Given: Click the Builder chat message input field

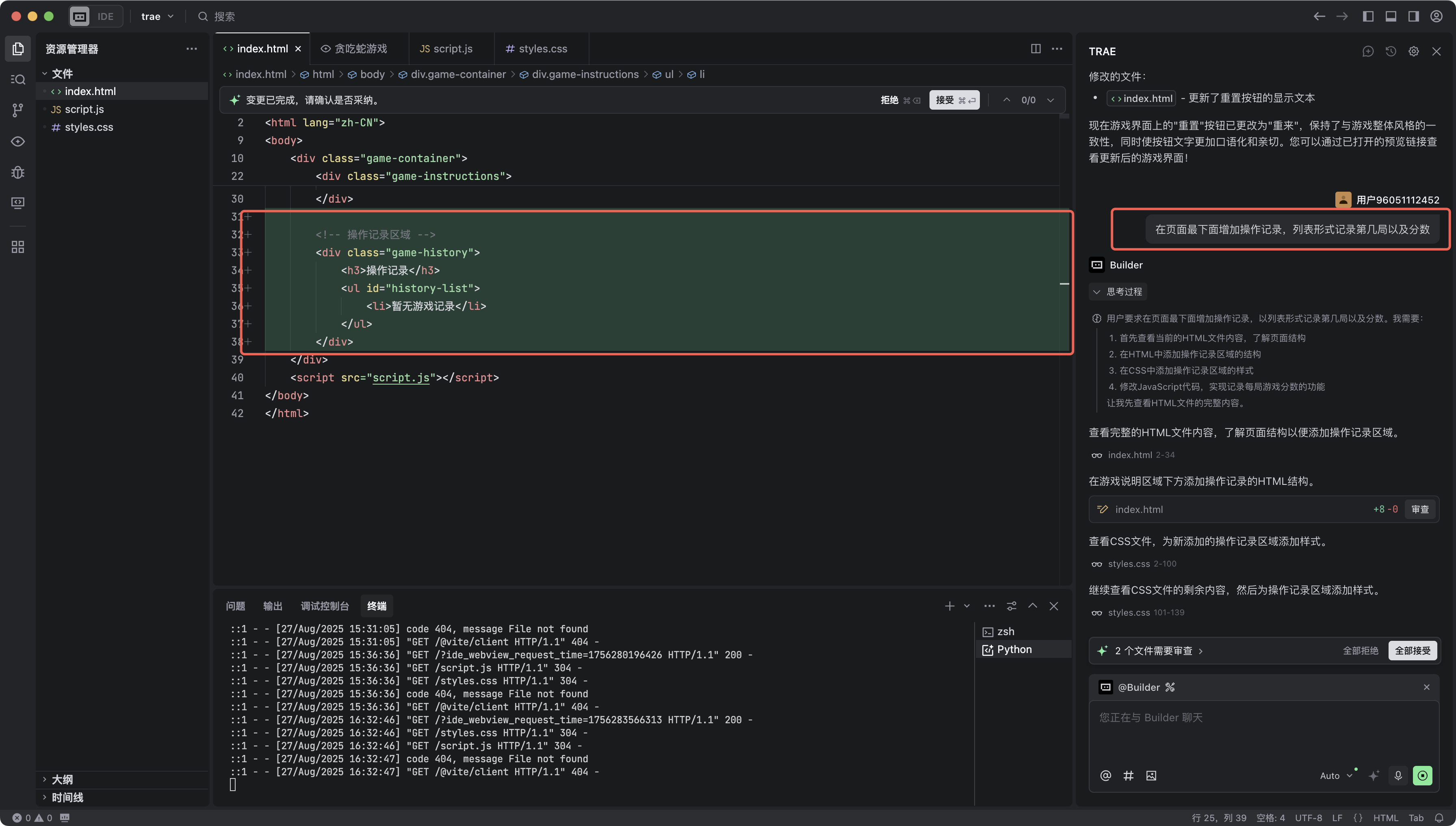Looking at the screenshot, I should point(1264,731).
